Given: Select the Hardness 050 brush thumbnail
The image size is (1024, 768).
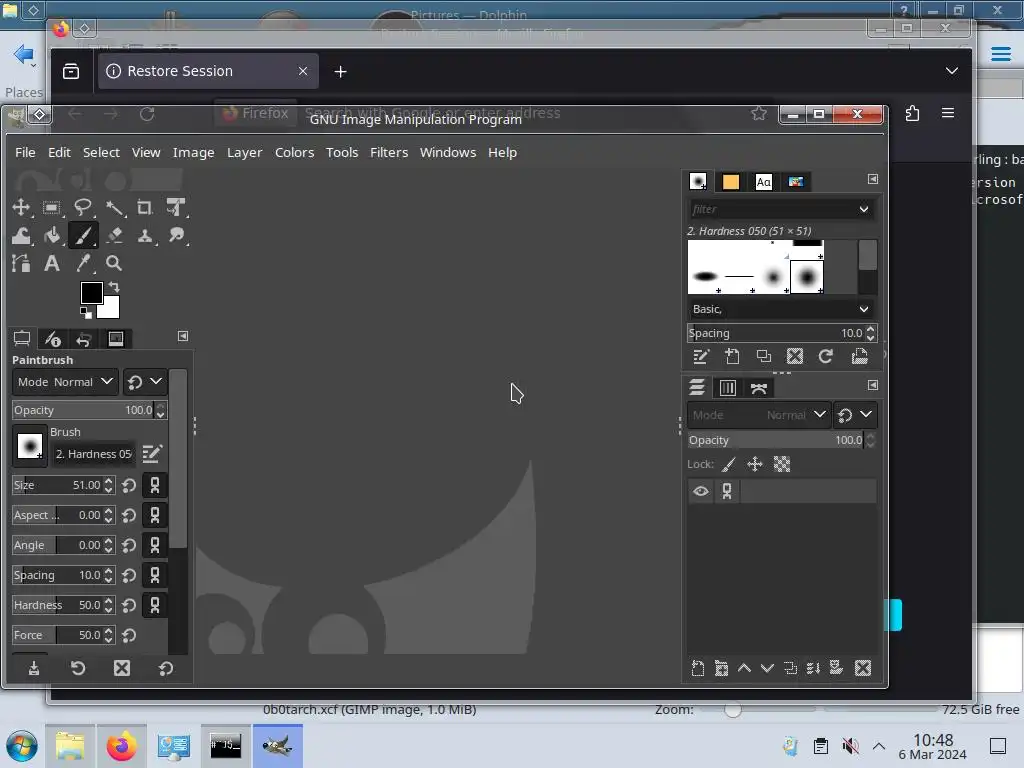Looking at the screenshot, I should [807, 277].
